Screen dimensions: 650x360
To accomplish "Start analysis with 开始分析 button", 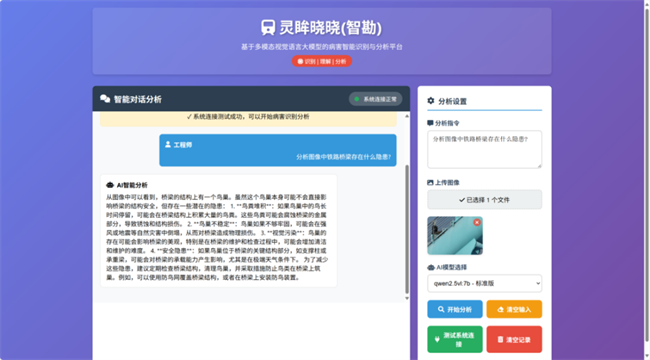I will pyautogui.click(x=455, y=309).
